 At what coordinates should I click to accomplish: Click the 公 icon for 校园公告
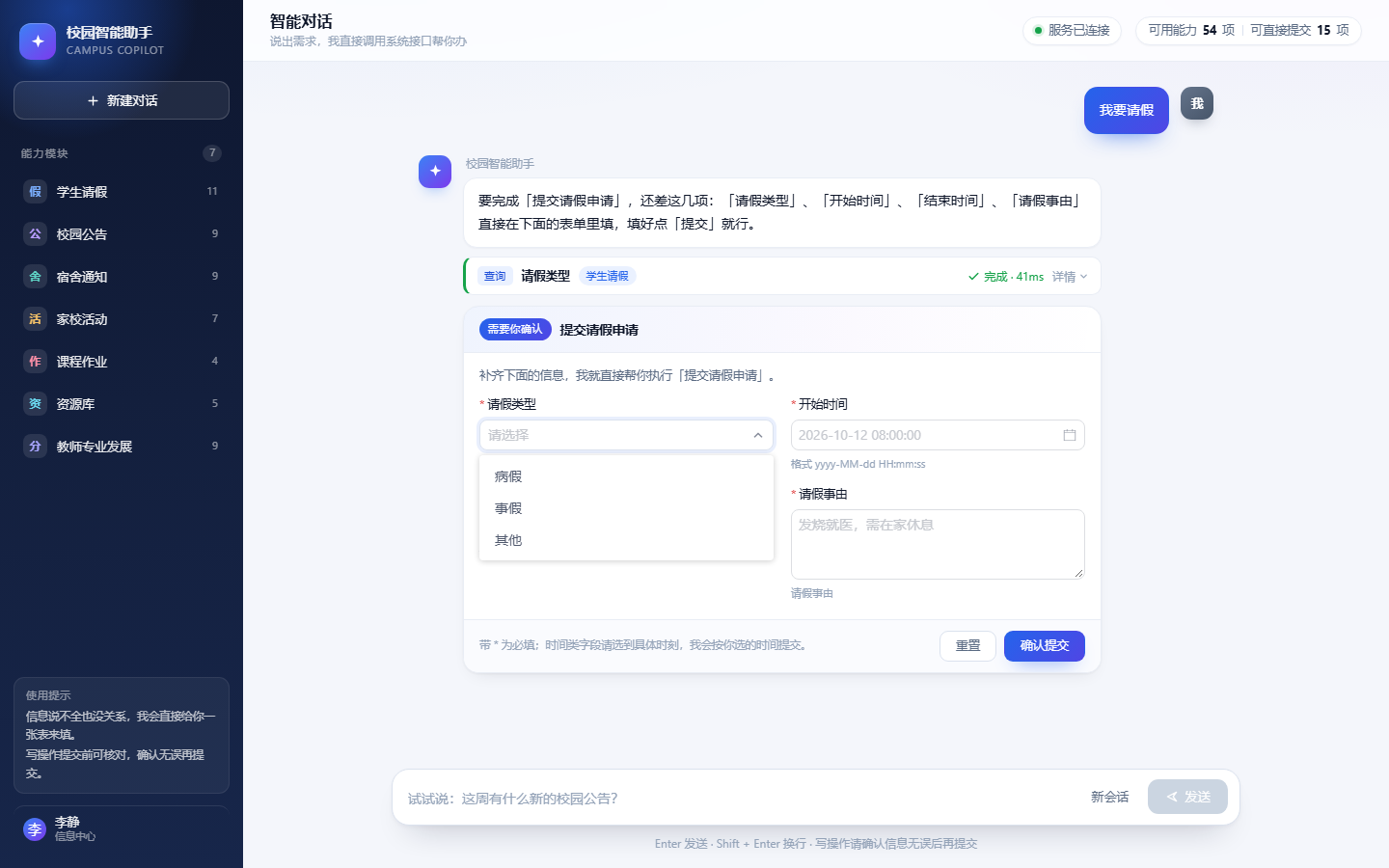tap(35, 234)
